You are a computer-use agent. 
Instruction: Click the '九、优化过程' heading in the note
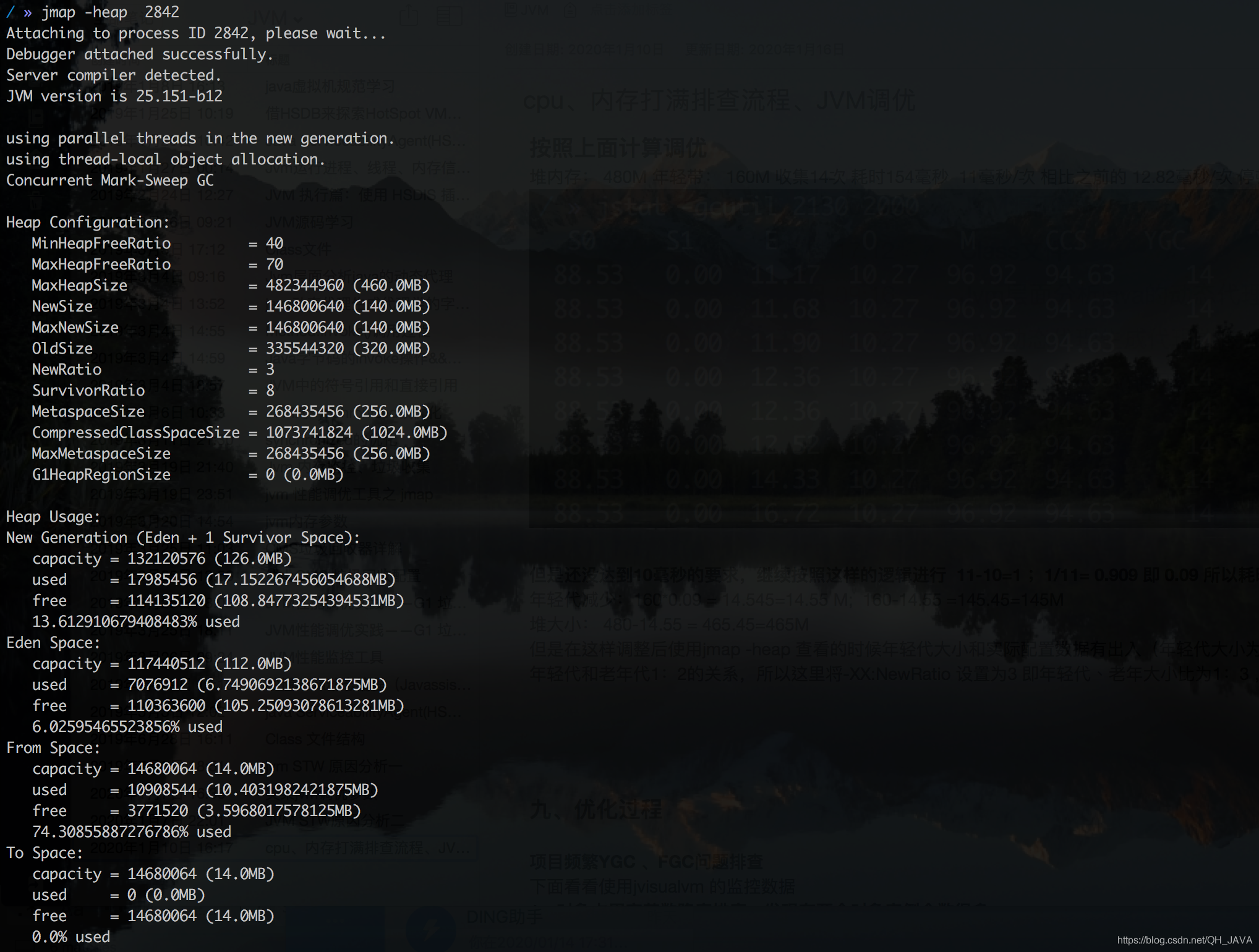tap(595, 808)
